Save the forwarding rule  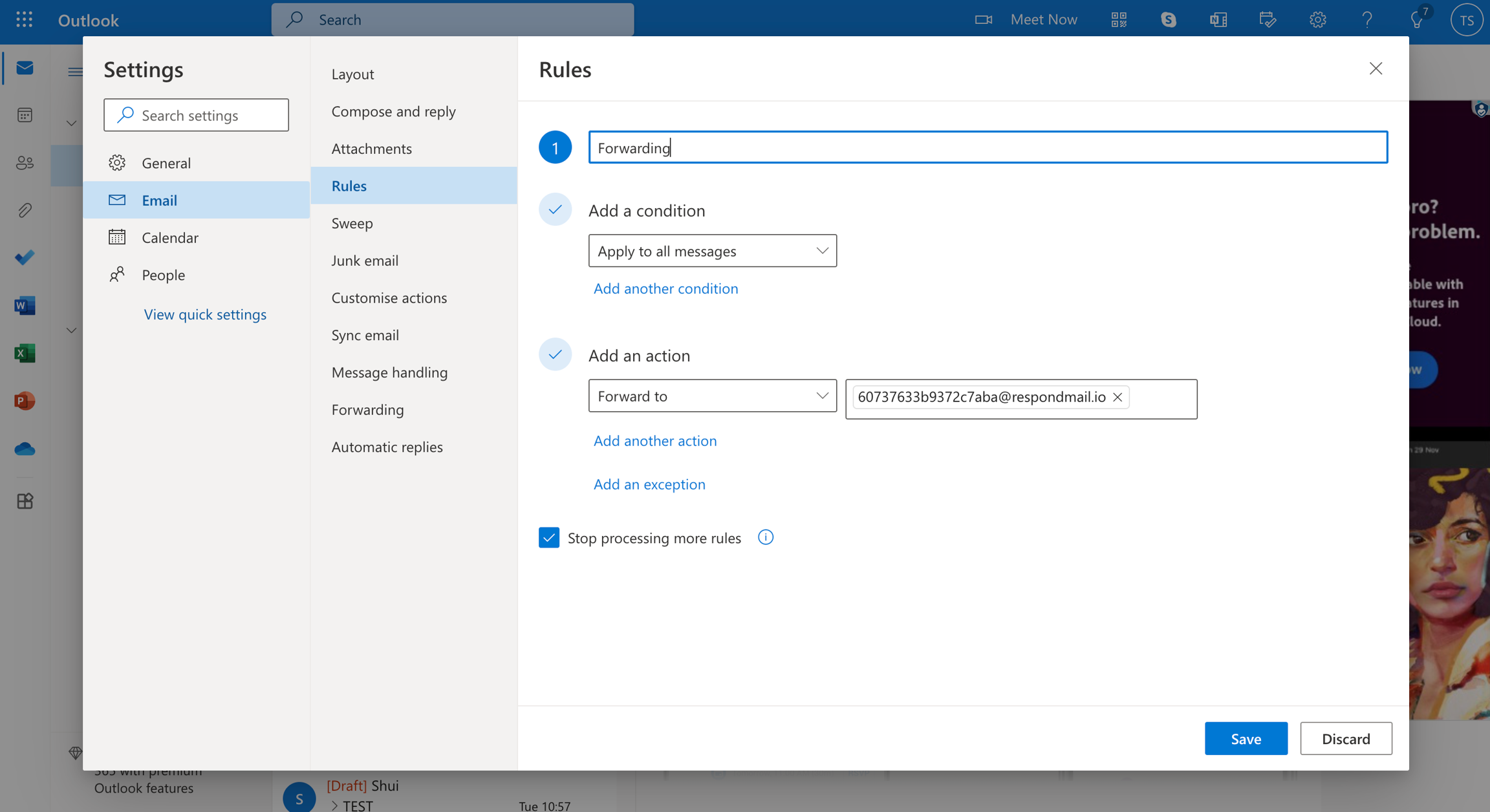[1246, 738]
